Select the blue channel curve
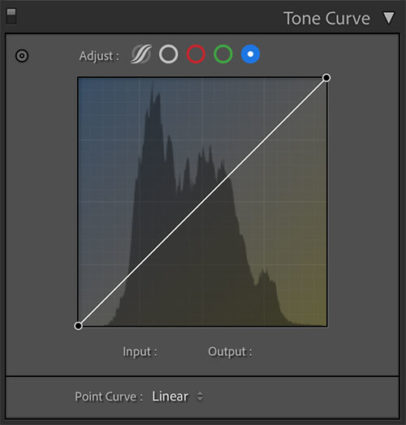 click(250, 54)
